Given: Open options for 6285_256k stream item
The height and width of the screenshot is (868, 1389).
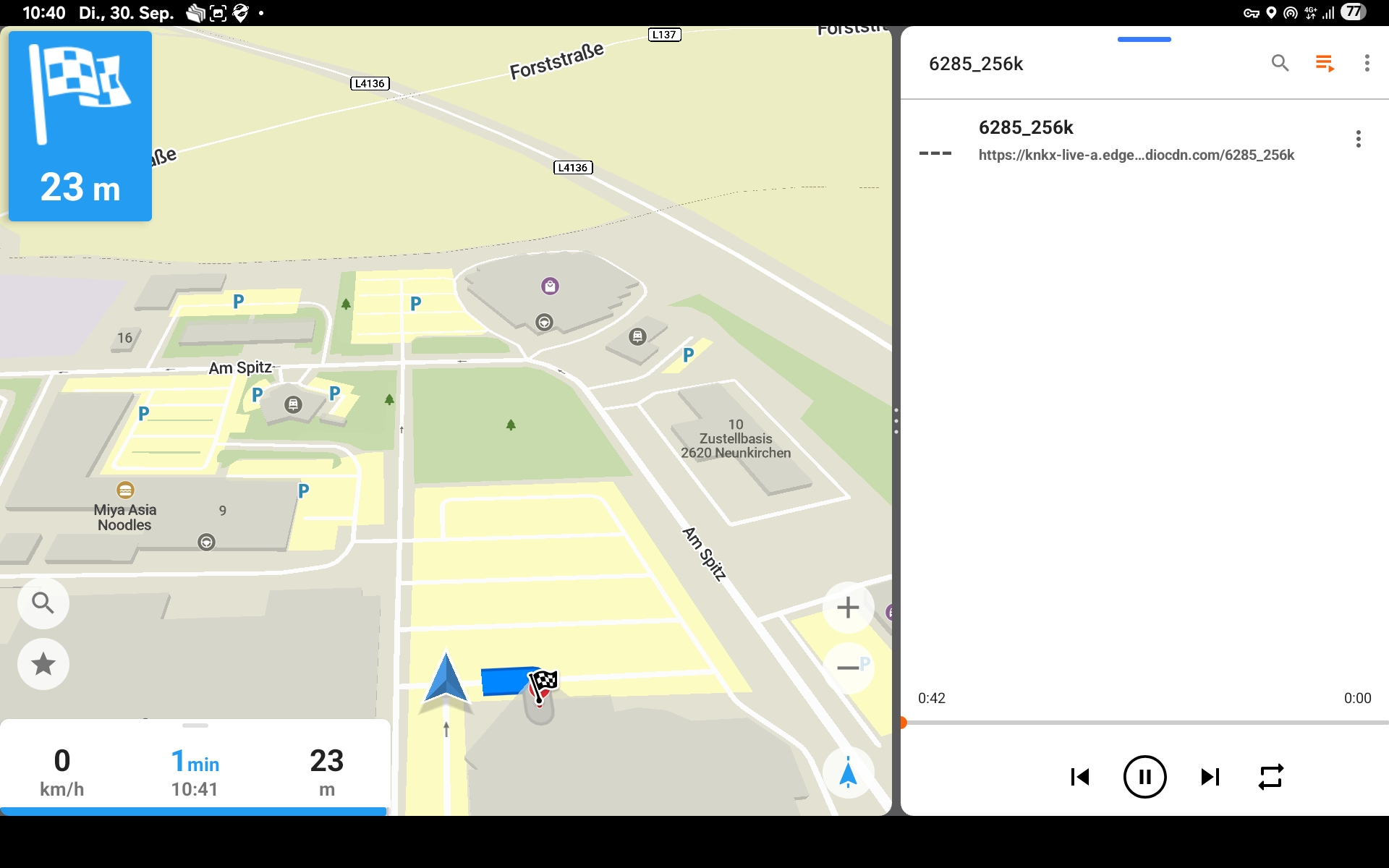Looking at the screenshot, I should (x=1358, y=139).
